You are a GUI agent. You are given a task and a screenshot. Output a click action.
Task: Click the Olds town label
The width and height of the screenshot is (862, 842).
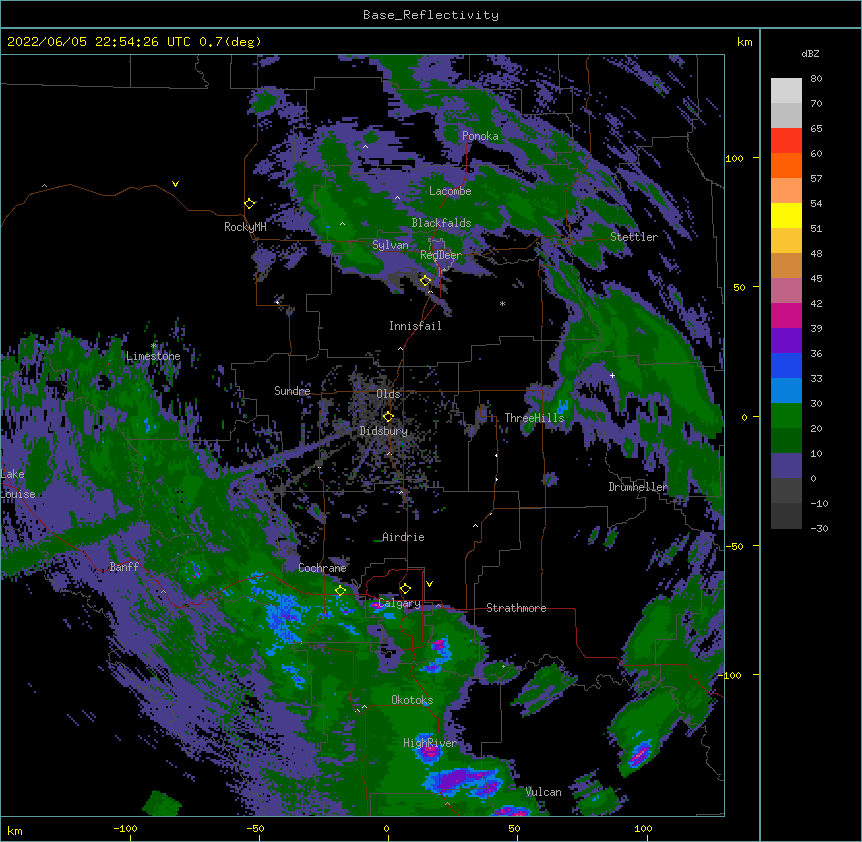(x=388, y=394)
